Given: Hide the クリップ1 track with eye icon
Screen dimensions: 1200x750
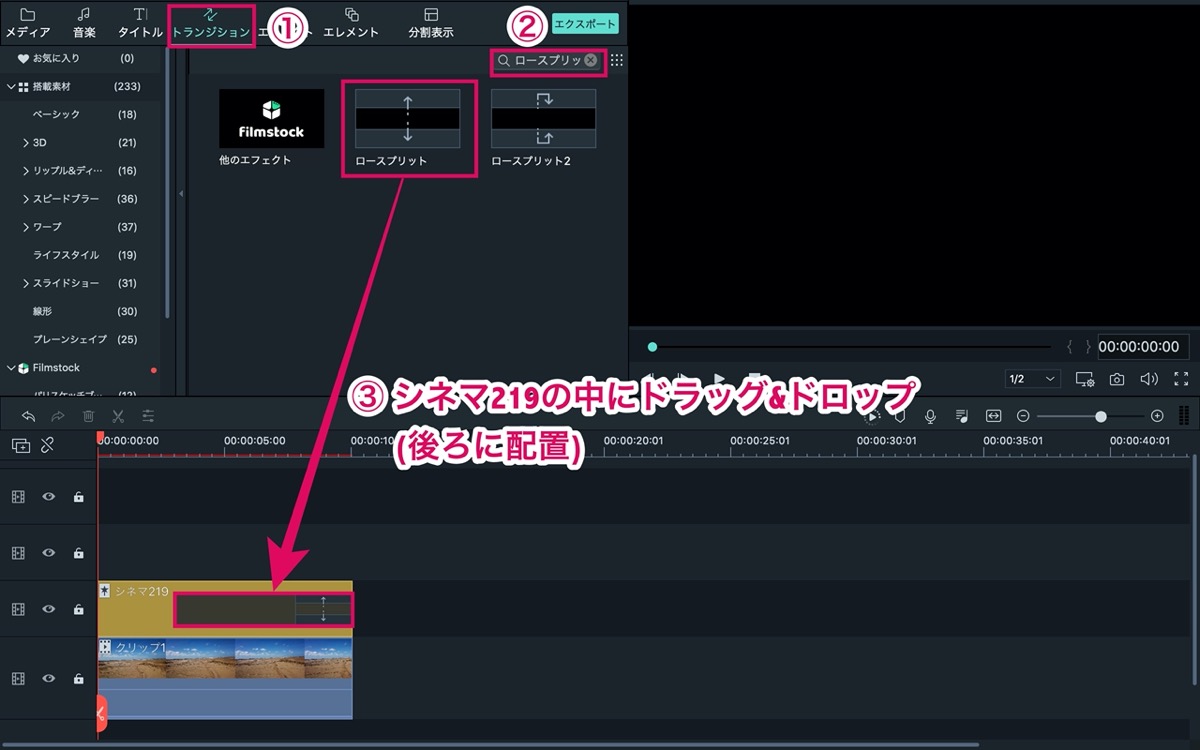Looking at the screenshot, I should [48, 677].
